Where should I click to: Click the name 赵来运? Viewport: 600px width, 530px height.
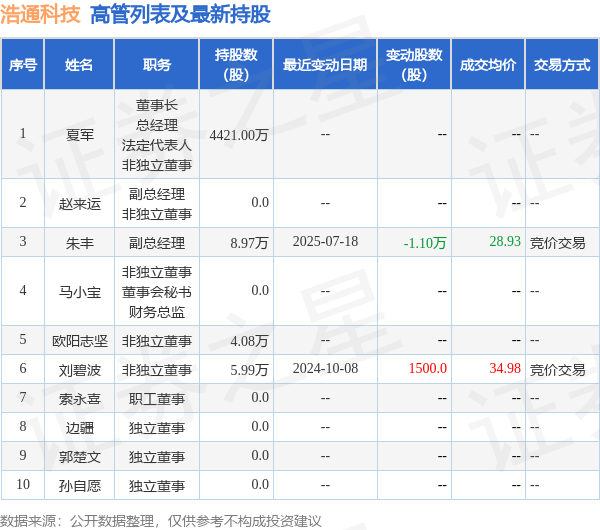(x=80, y=204)
